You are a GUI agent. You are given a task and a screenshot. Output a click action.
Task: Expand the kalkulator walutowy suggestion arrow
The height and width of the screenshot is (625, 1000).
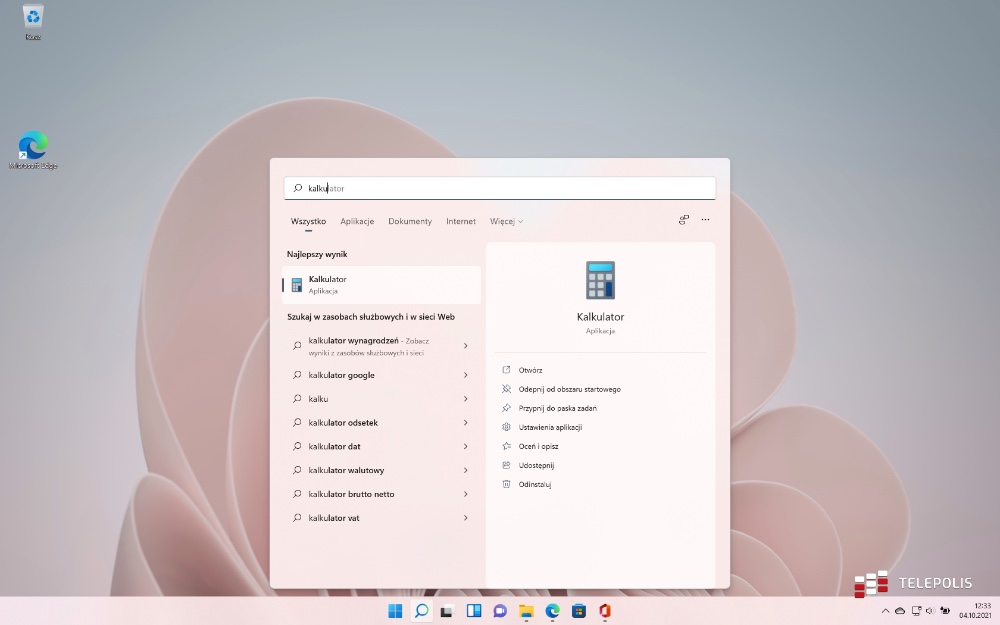pos(466,470)
